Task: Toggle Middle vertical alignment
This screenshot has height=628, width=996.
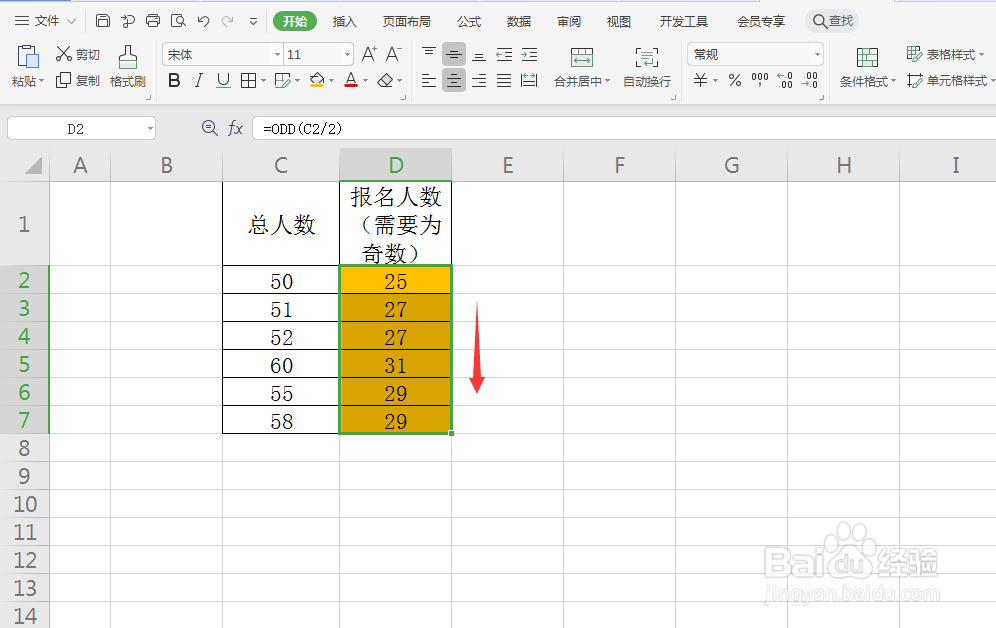Action: [454, 55]
